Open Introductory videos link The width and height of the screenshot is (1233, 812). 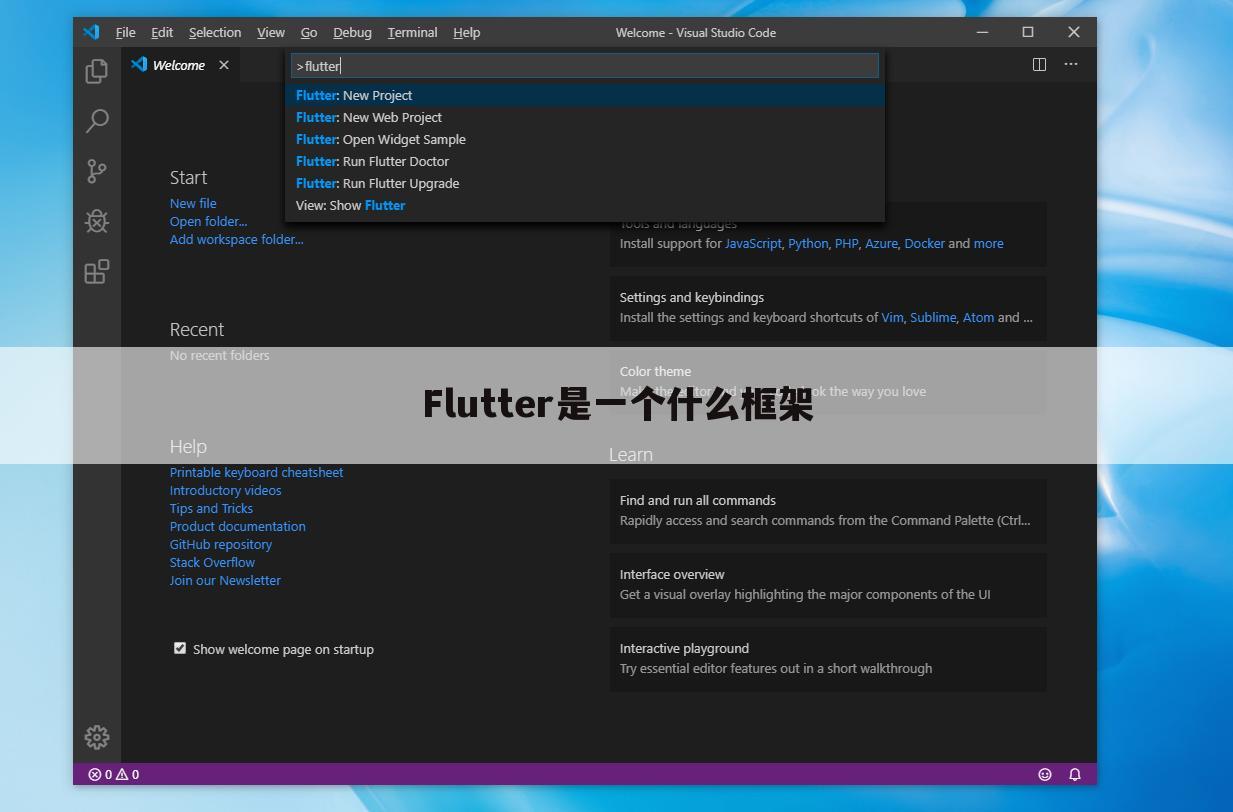click(225, 490)
